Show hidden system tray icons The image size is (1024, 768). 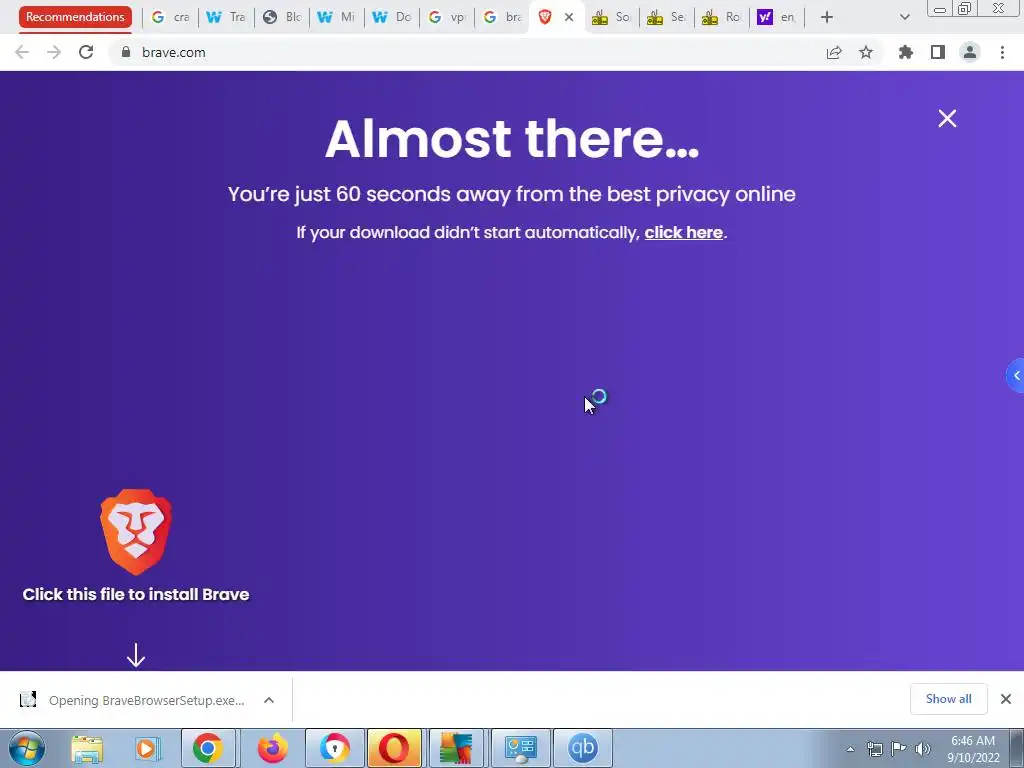click(x=850, y=749)
